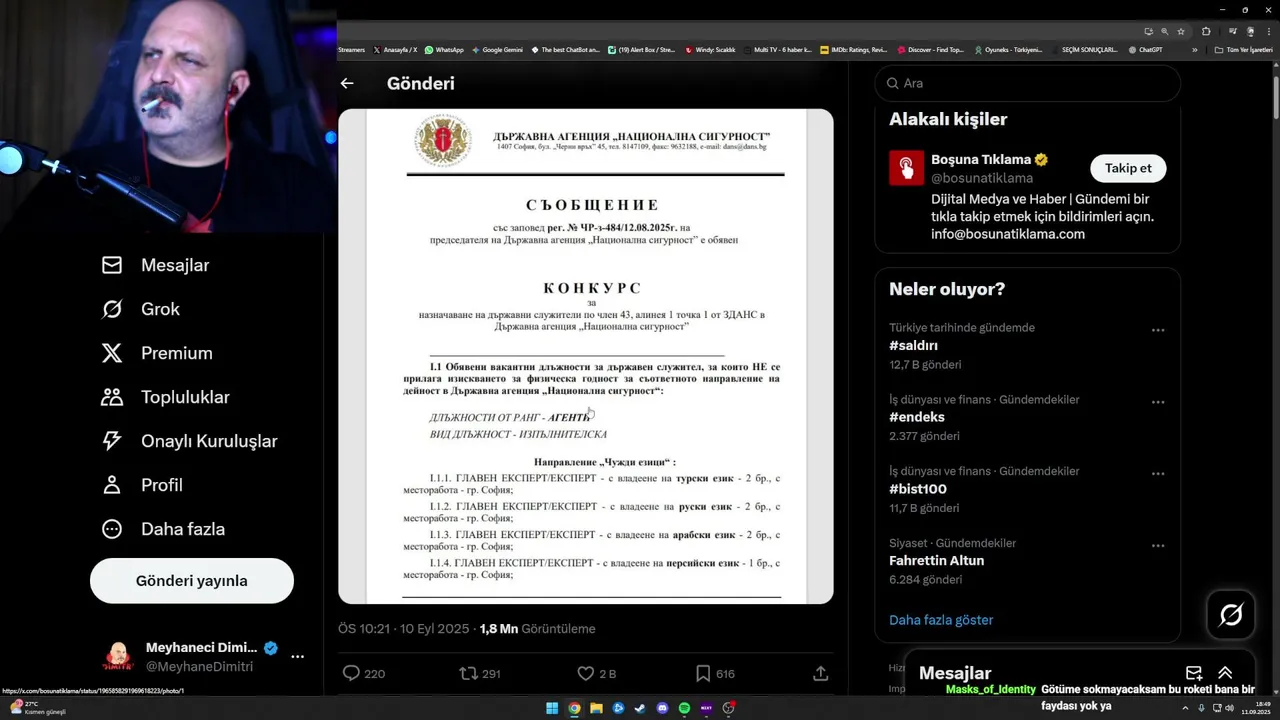Go back using the Gönderi arrow

click(x=347, y=84)
